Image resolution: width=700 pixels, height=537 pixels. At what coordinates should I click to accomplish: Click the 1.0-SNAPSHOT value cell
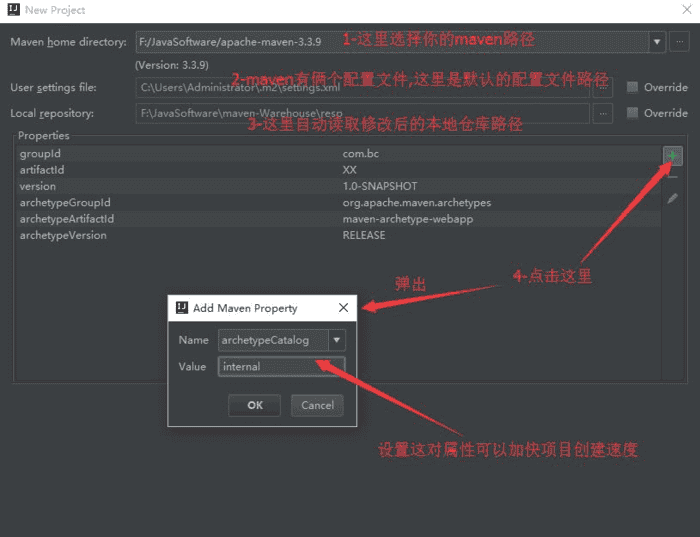click(x=380, y=186)
